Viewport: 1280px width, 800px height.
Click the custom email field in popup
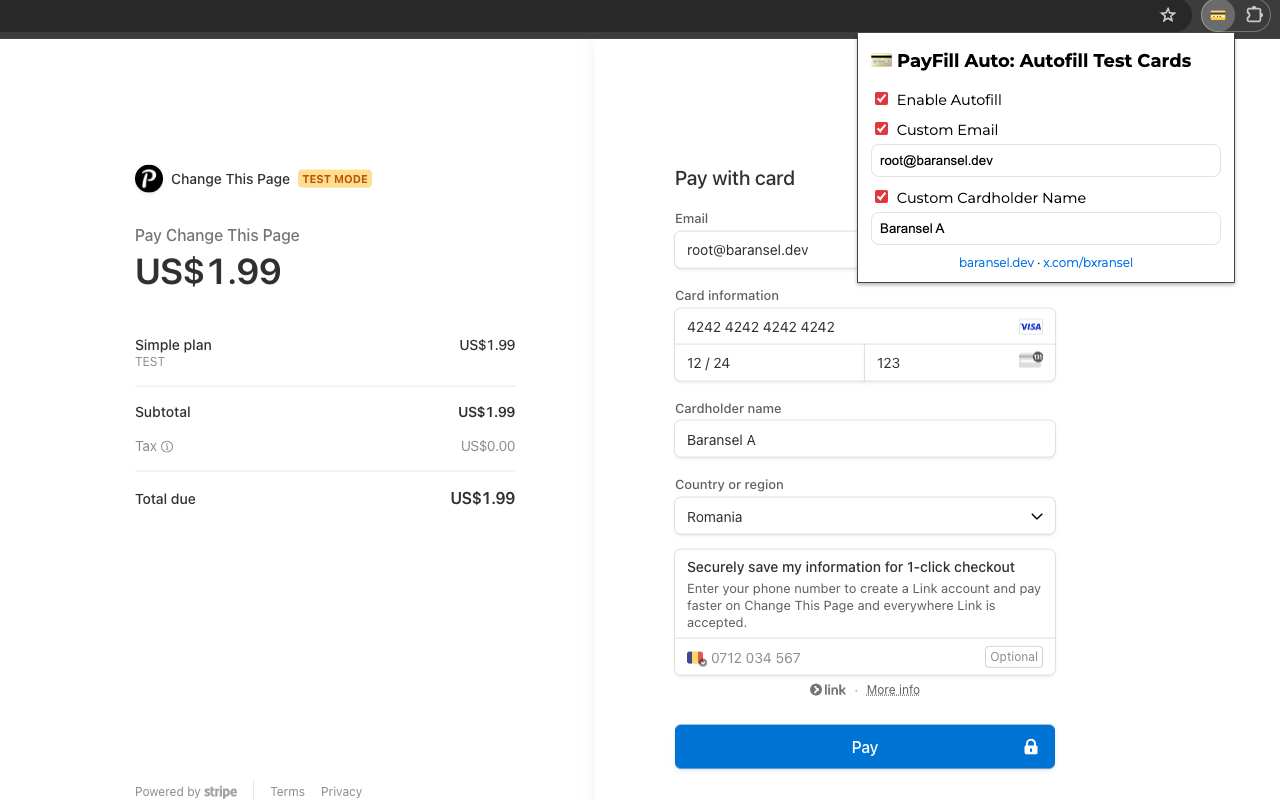click(1045, 160)
